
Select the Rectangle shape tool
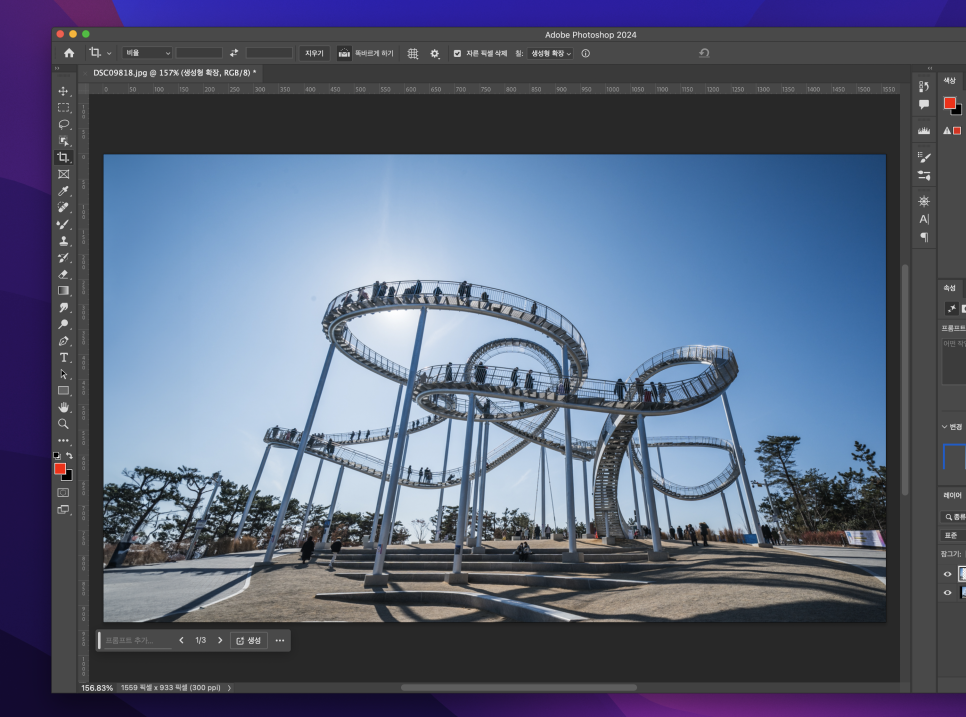pyautogui.click(x=63, y=391)
